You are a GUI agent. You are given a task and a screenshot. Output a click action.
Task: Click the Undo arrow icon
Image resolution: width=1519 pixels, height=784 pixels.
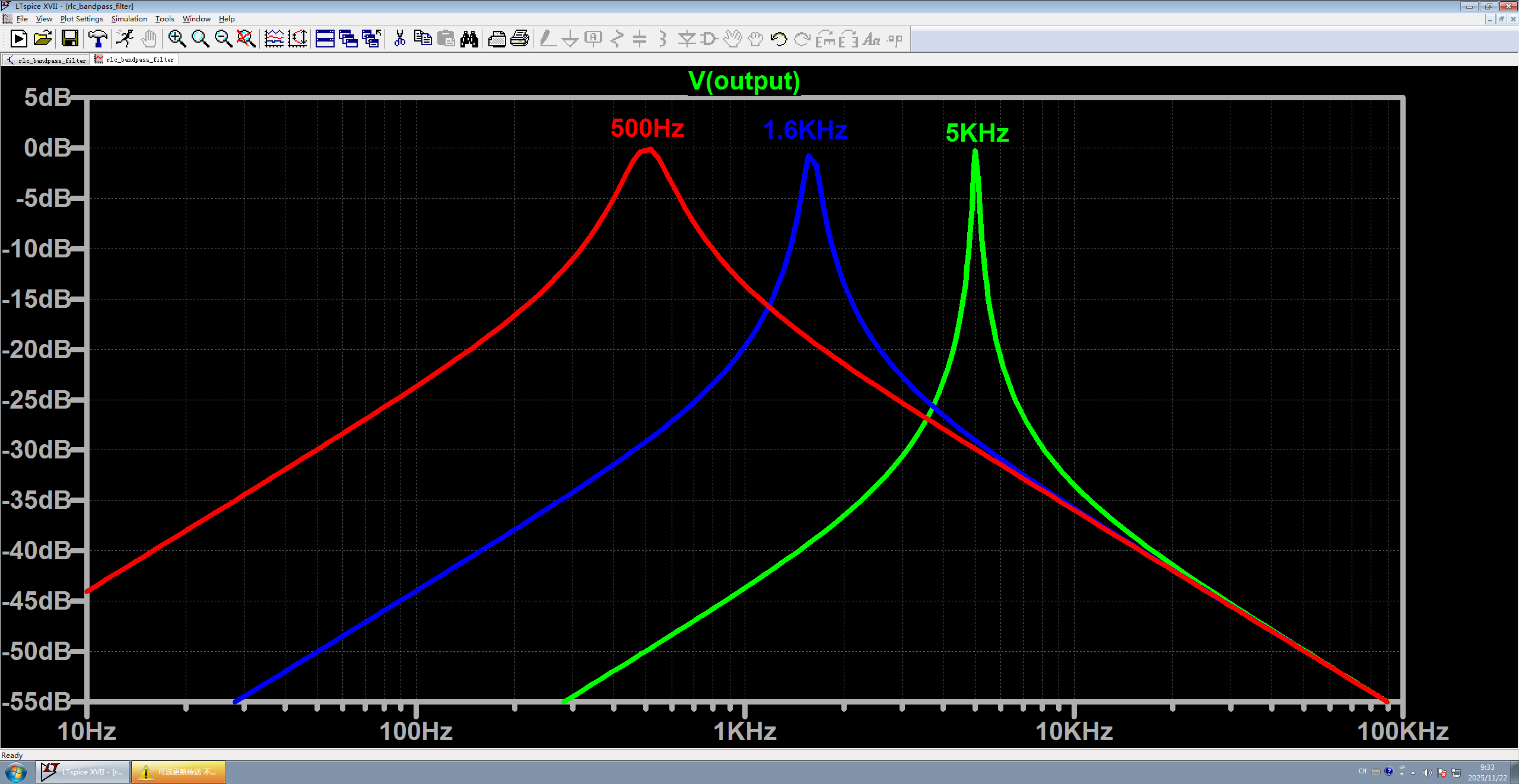tap(778, 39)
